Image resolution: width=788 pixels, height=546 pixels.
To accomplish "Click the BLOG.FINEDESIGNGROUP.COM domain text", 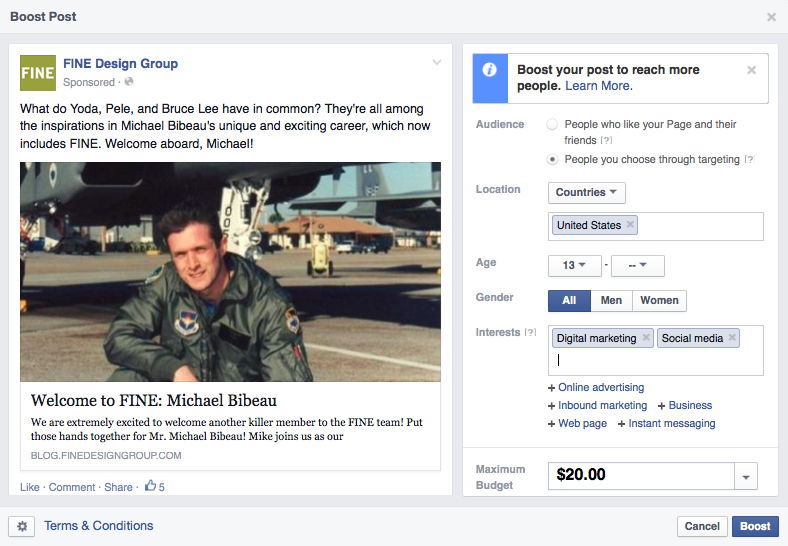I will click(x=106, y=456).
